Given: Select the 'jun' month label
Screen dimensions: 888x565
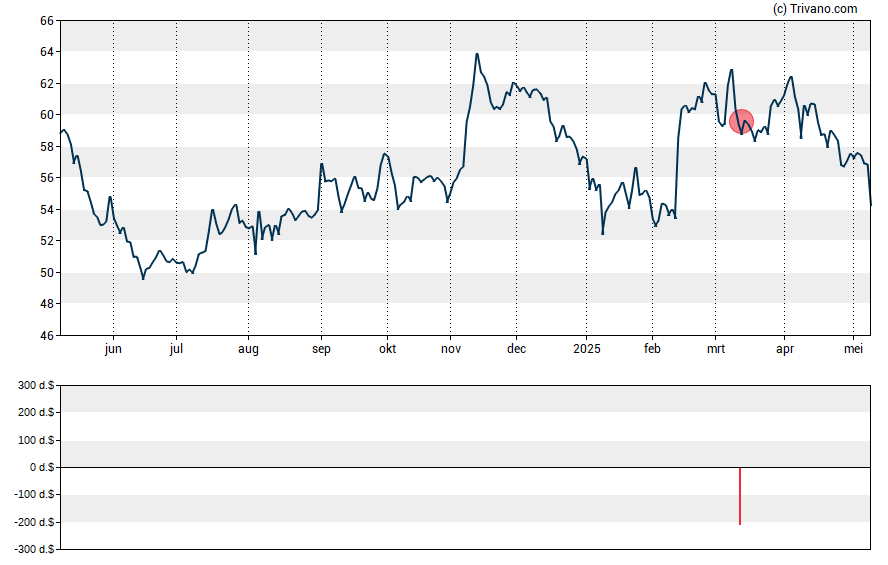Looking at the screenshot, I should tap(113, 349).
